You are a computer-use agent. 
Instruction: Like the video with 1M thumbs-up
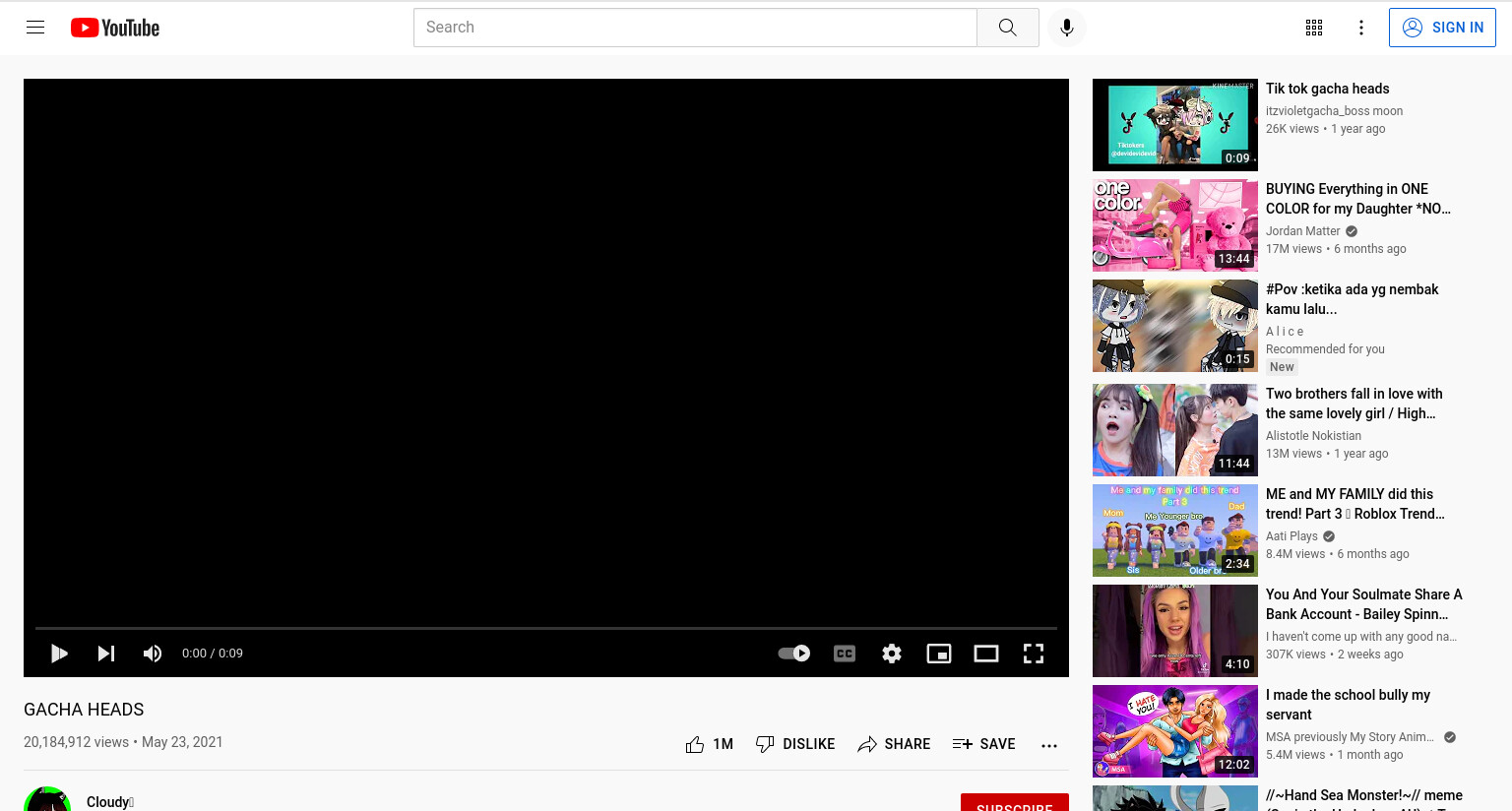click(710, 744)
